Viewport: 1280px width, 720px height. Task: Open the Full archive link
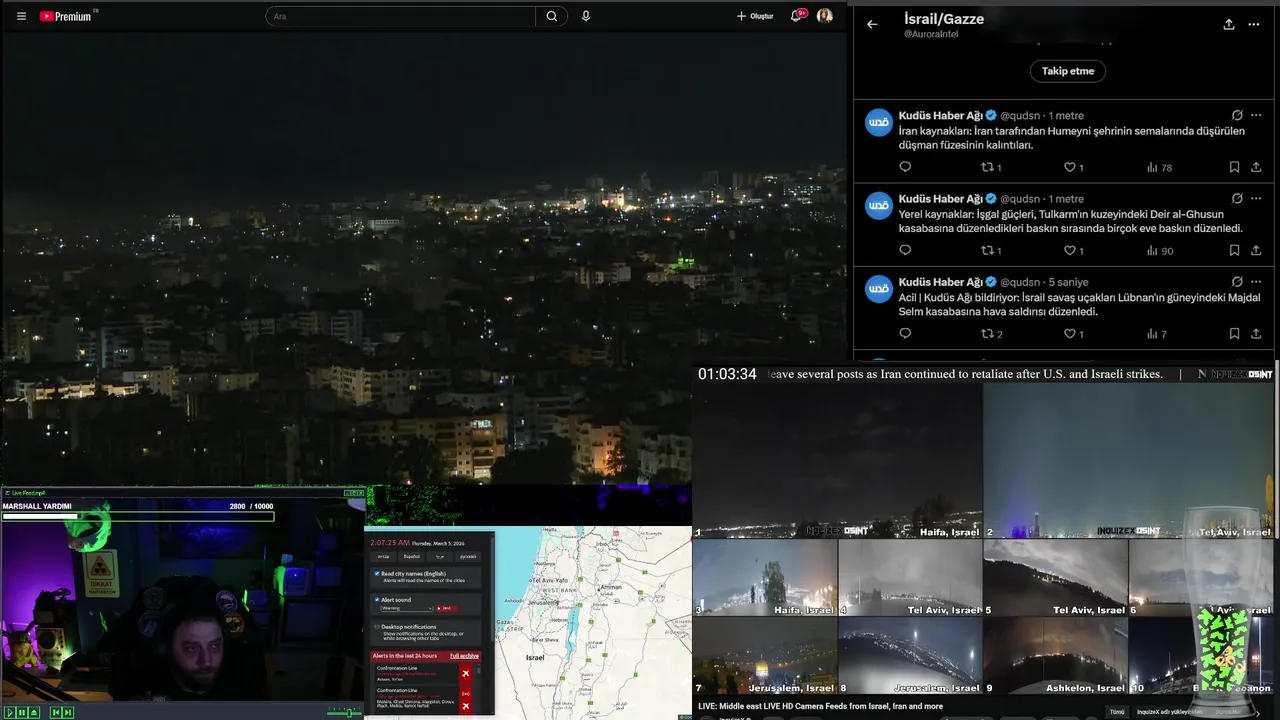[464, 656]
